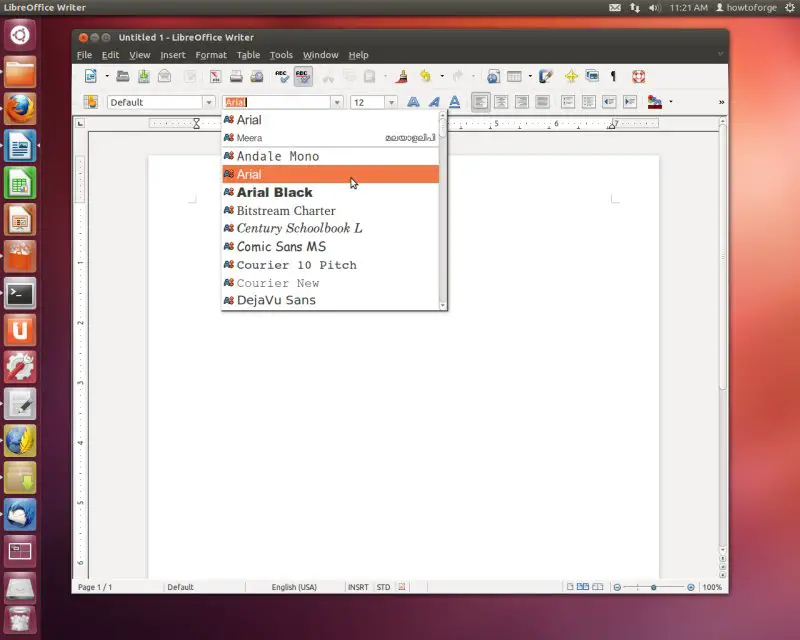Screen dimensions: 800x640
Task: Choose Comic Sans MS font
Action: 331,247
